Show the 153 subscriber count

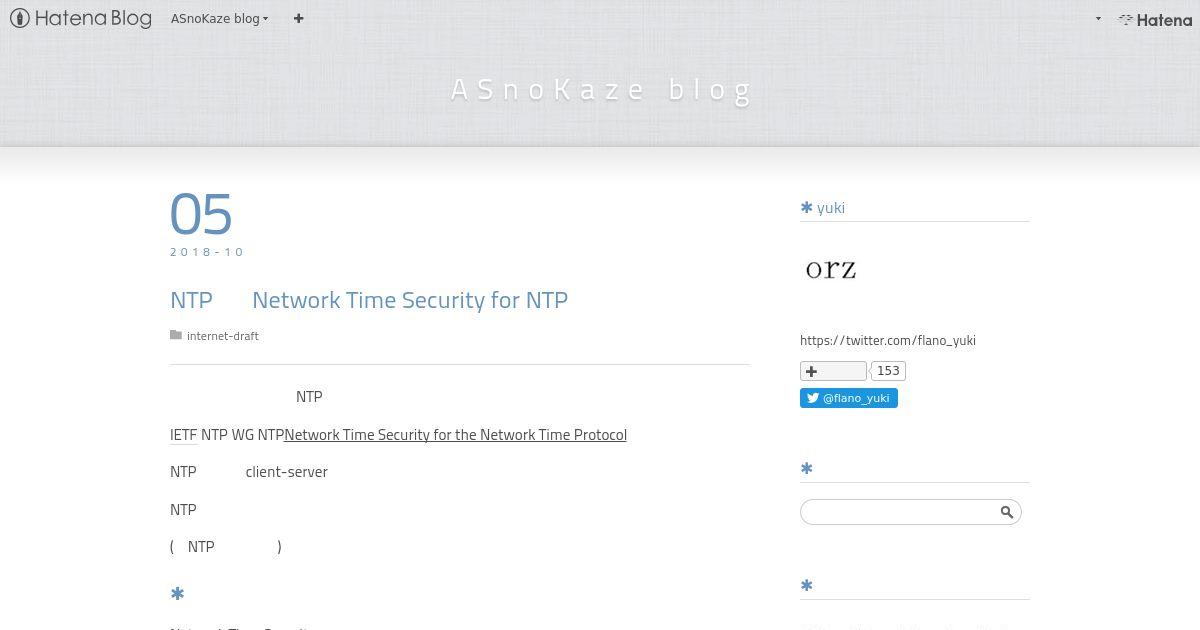pos(888,371)
